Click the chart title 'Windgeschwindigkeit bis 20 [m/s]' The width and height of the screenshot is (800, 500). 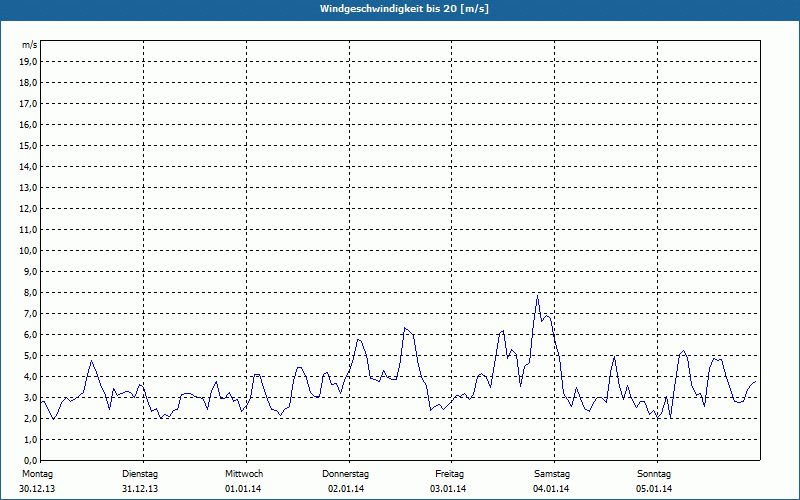coord(404,9)
